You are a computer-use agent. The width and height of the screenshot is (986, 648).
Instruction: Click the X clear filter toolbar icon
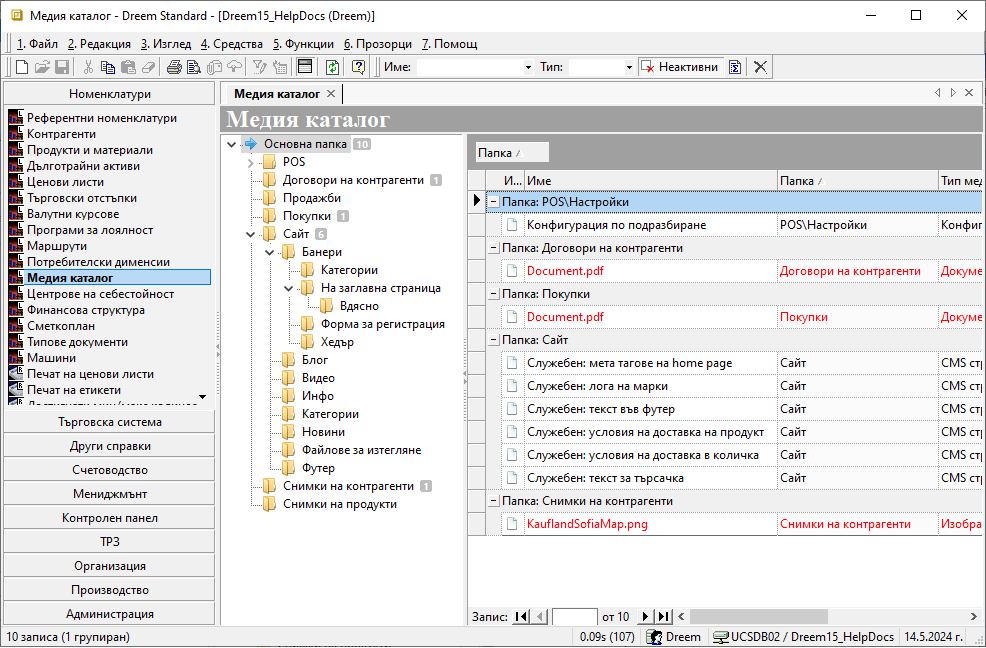(x=761, y=67)
